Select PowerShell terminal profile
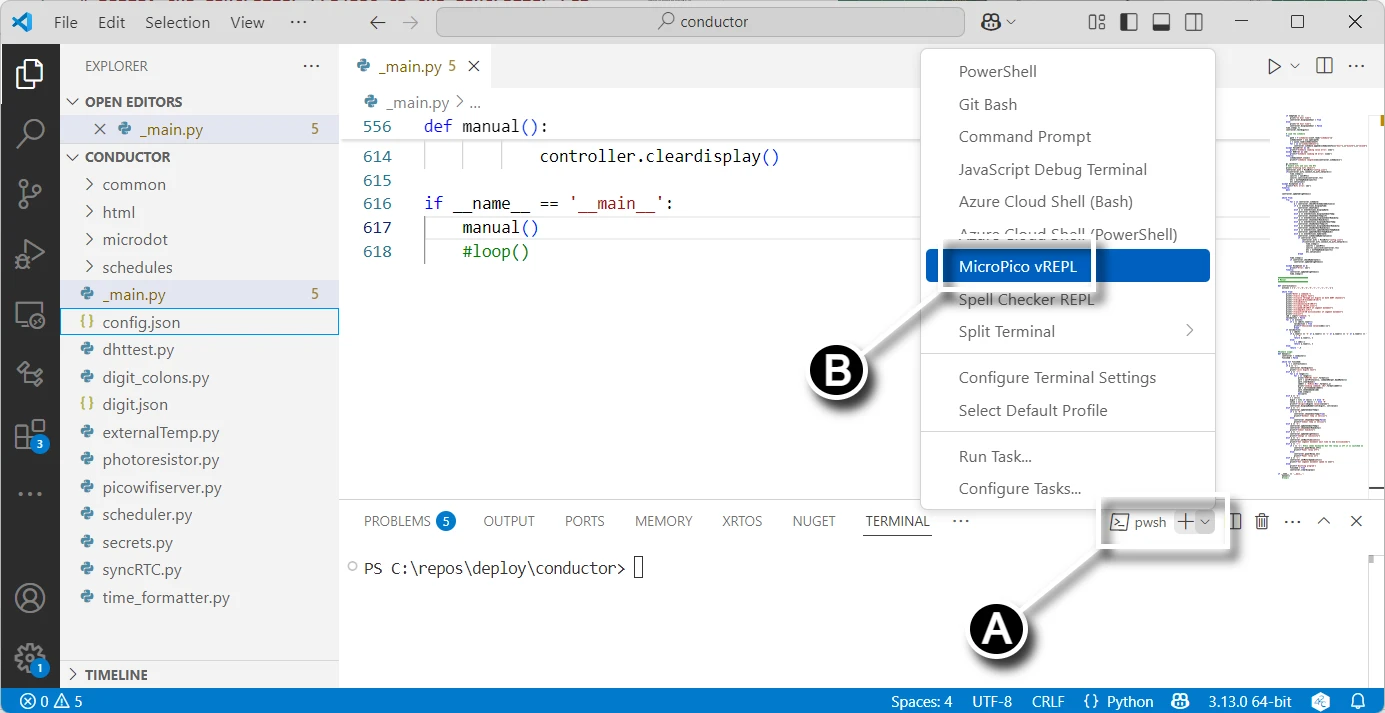Viewport: 1385px width, 713px height. point(1068,71)
